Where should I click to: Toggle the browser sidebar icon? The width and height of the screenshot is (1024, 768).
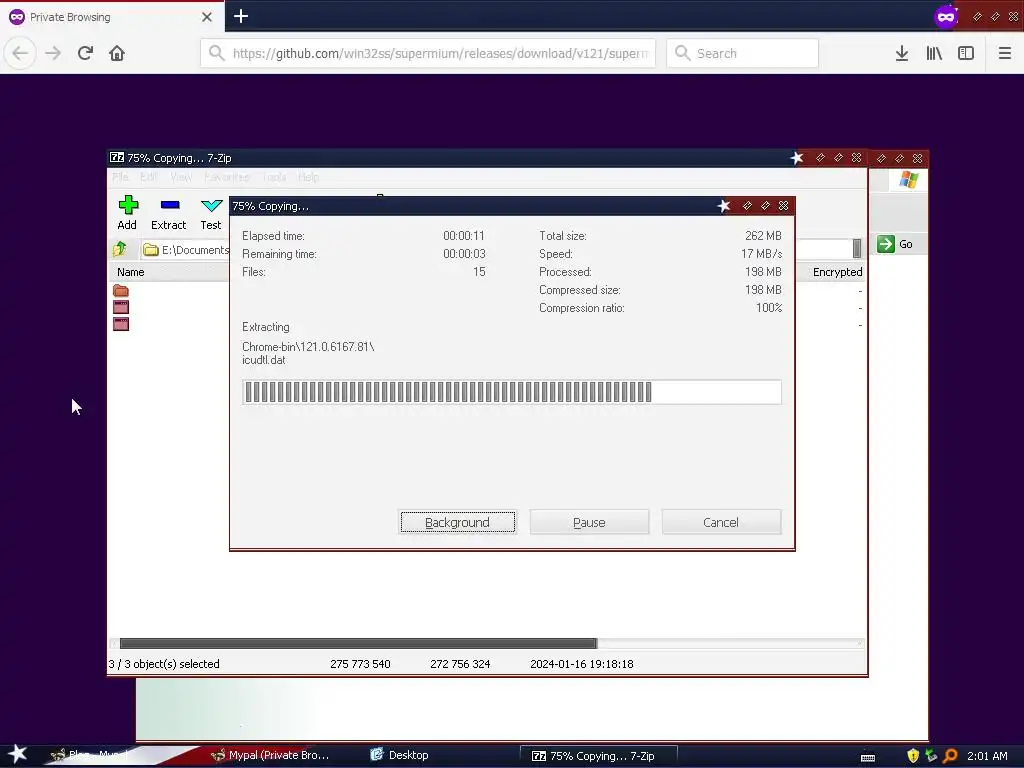tap(966, 53)
